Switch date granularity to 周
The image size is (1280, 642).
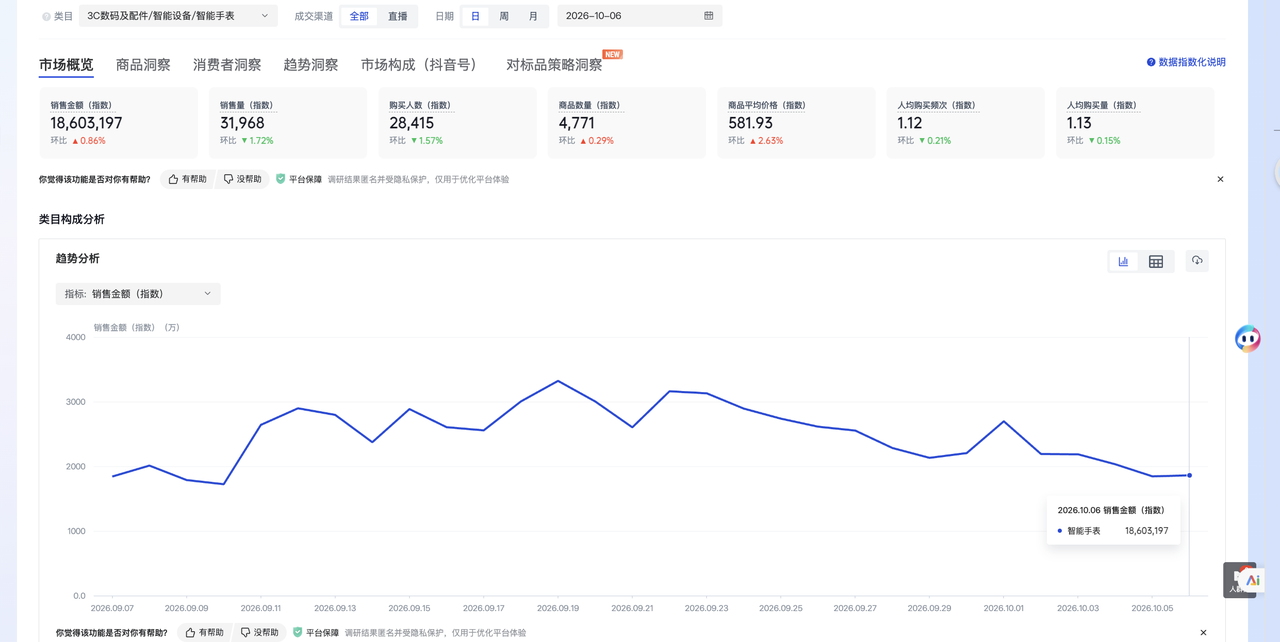[x=504, y=16]
